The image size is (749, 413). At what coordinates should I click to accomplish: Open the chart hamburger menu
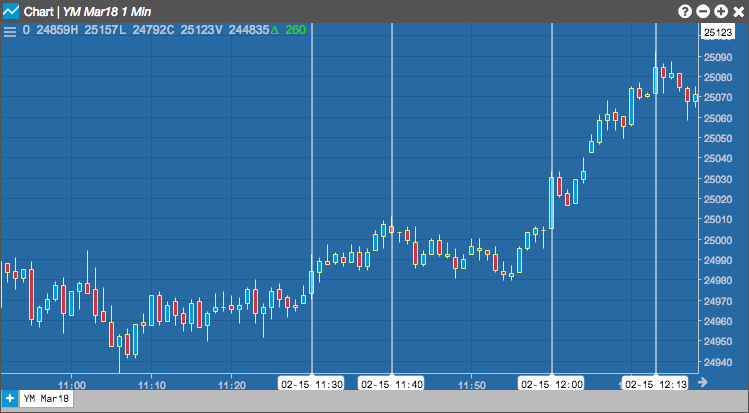click(x=10, y=32)
